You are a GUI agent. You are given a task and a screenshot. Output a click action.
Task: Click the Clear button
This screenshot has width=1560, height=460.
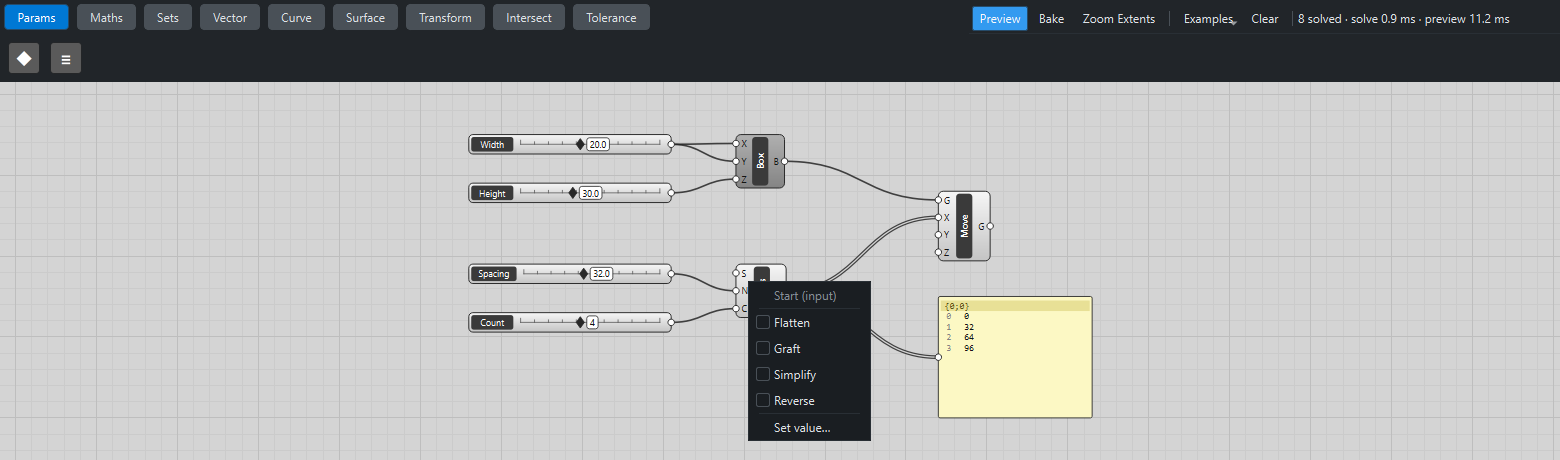[x=1265, y=18]
